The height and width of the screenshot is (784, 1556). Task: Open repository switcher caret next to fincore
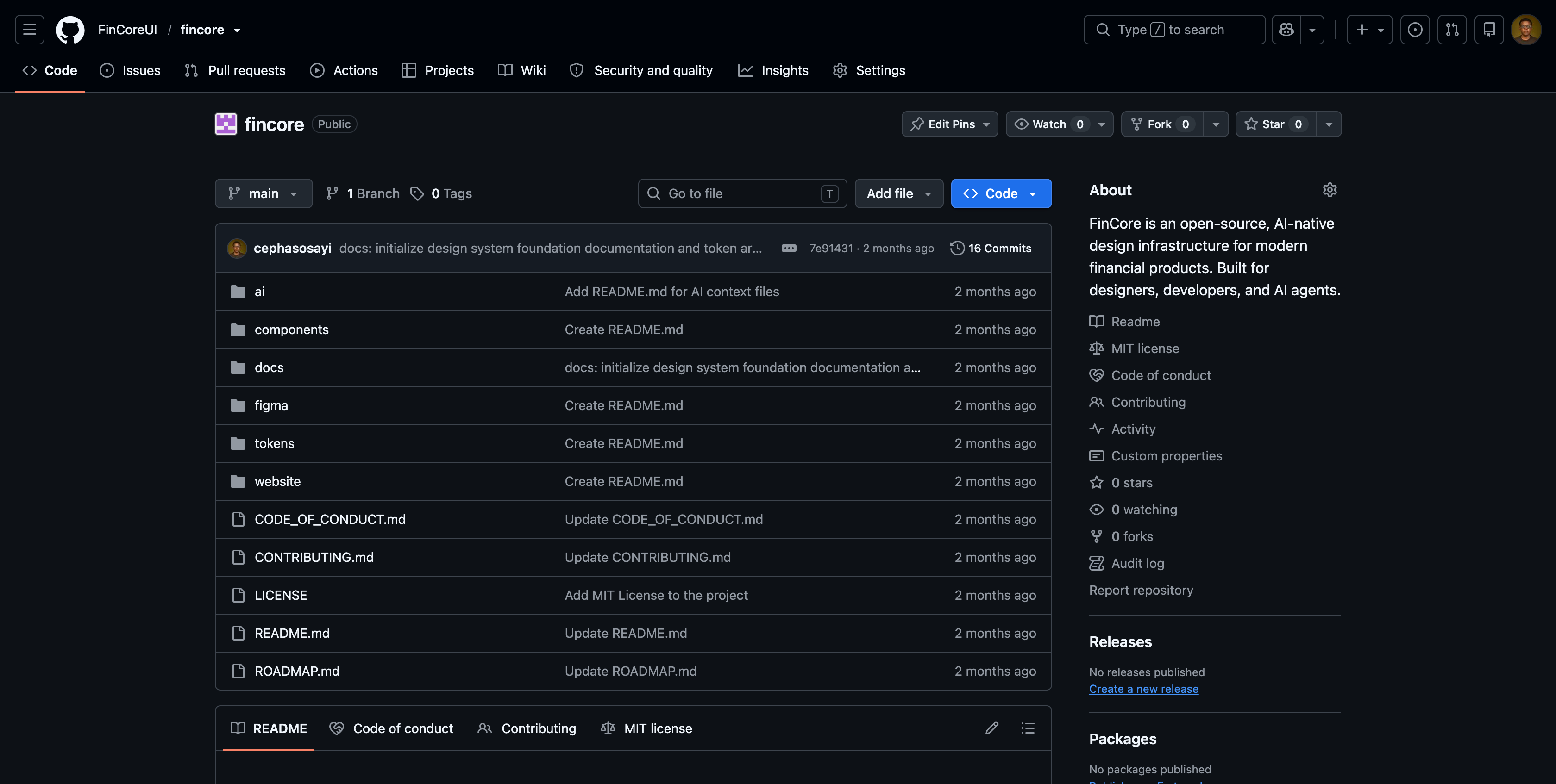[238, 30]
